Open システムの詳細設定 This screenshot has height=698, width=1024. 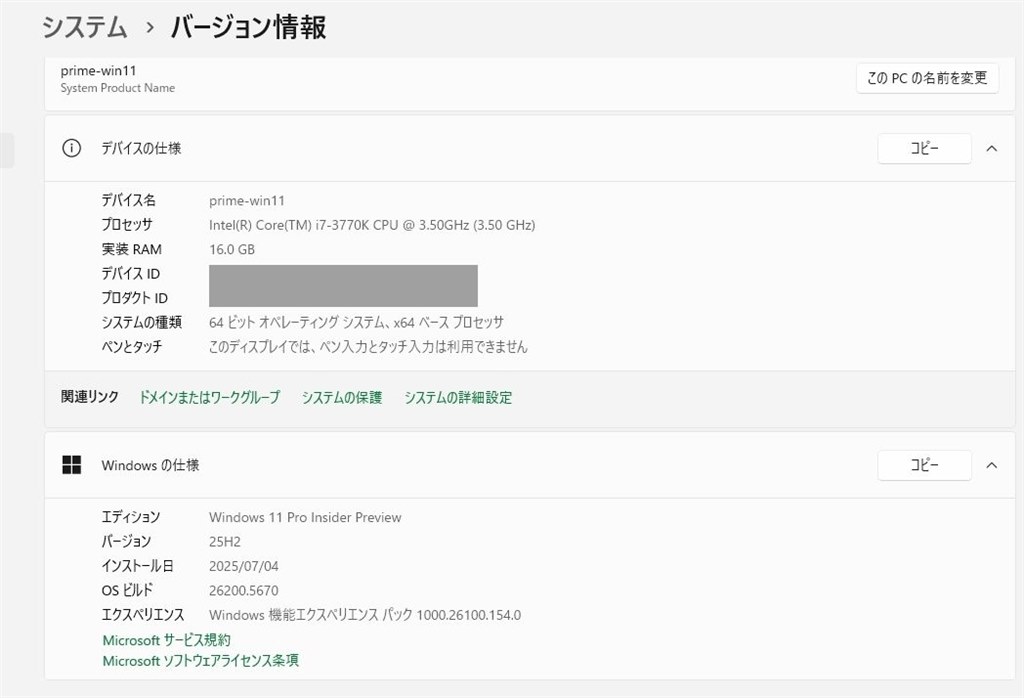click(457, 397)
